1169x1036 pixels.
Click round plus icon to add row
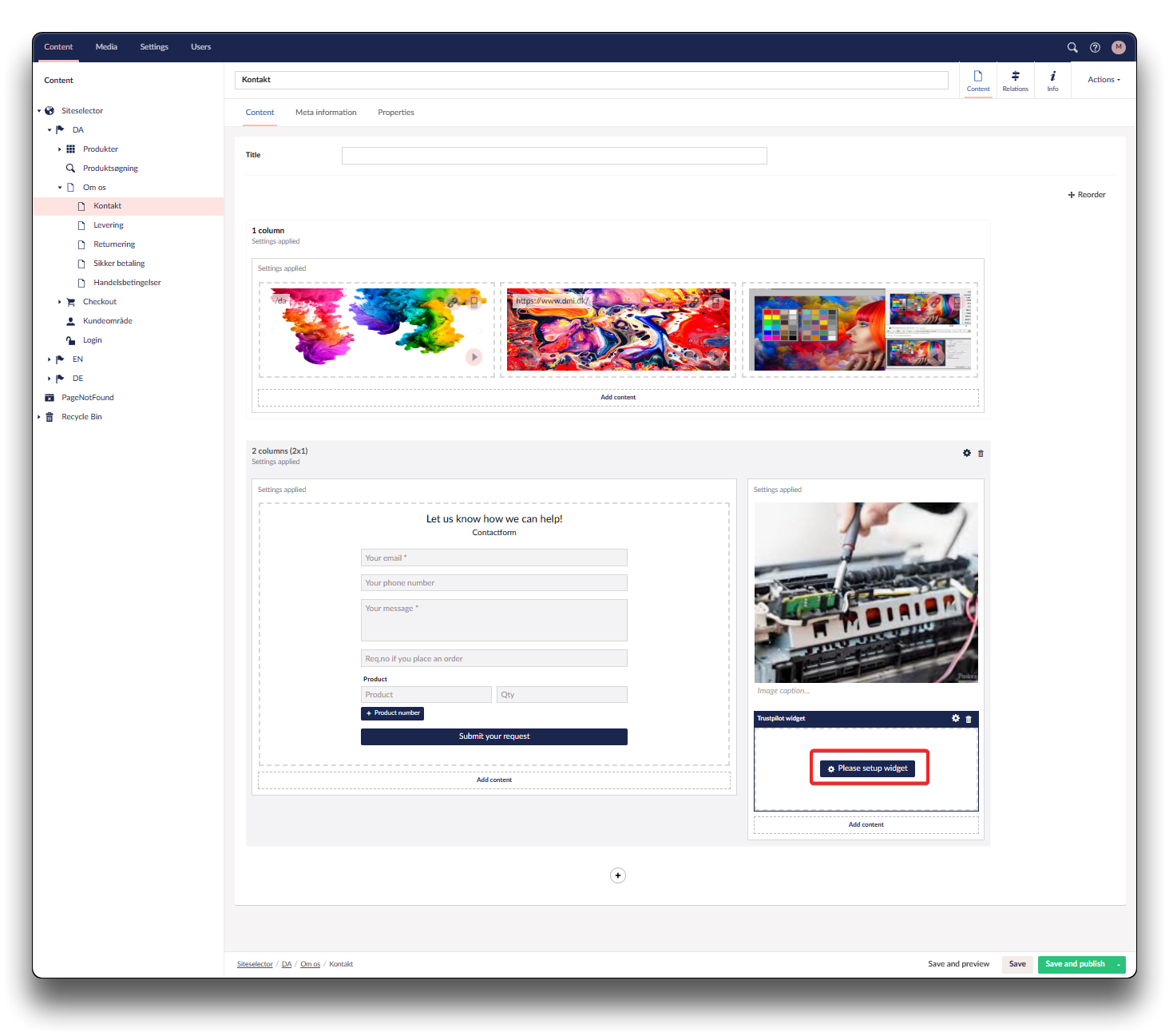coord(617,875)
